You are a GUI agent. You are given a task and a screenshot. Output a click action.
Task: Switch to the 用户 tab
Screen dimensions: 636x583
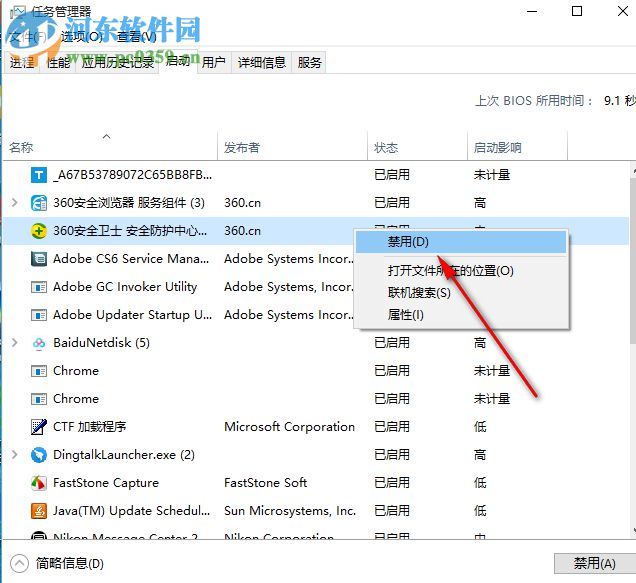click(x=214, y=62)
